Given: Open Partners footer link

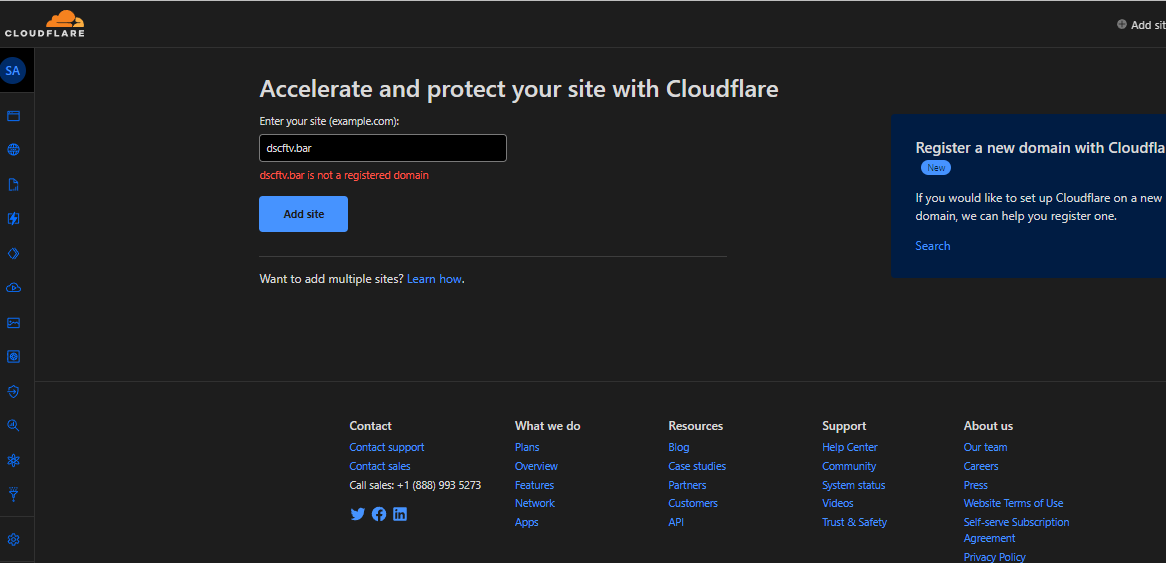Looking at the screenshot, I should pos(688,485).
